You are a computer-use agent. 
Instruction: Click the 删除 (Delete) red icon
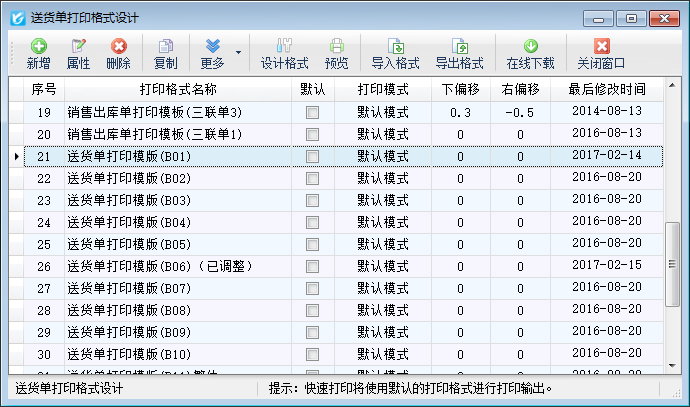118,46
